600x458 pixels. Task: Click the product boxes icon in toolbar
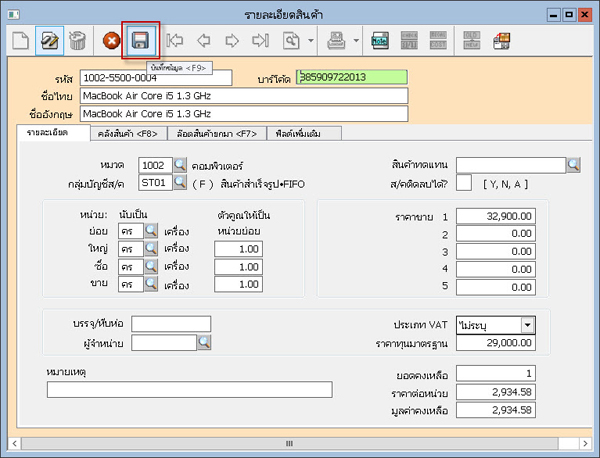(x=502, y=41)
